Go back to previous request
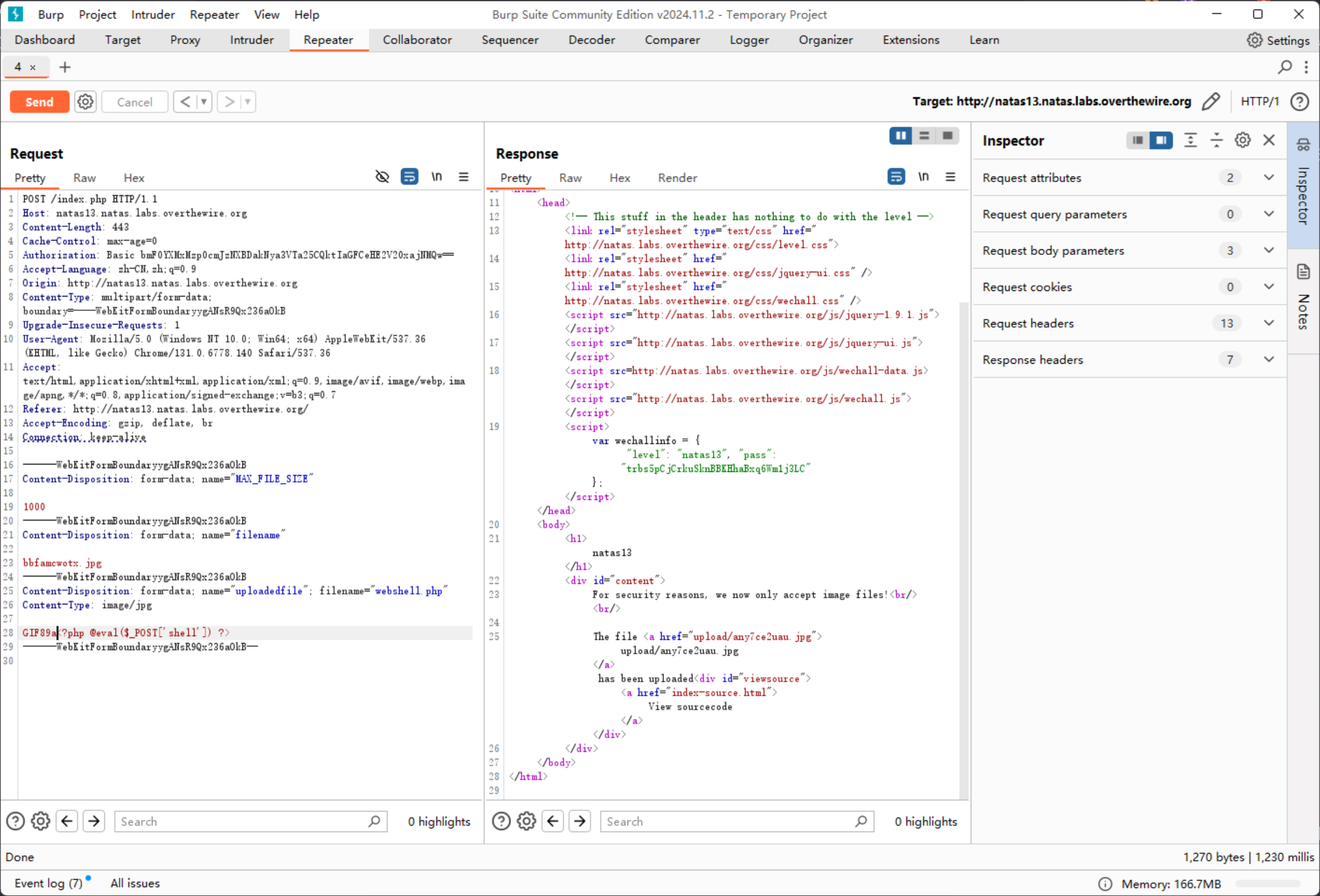The height and width of the screenshot is (896, 1320). 185,101
